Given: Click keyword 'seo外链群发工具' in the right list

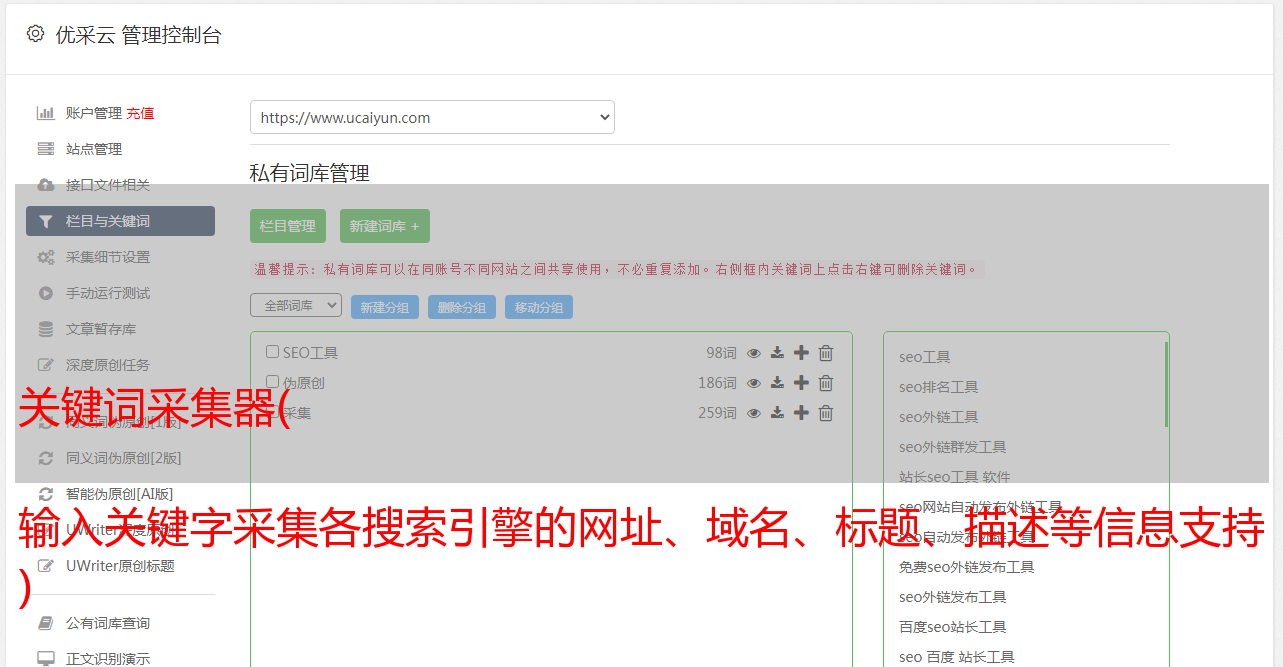Looking at the screenshot, I should [953, 447].
